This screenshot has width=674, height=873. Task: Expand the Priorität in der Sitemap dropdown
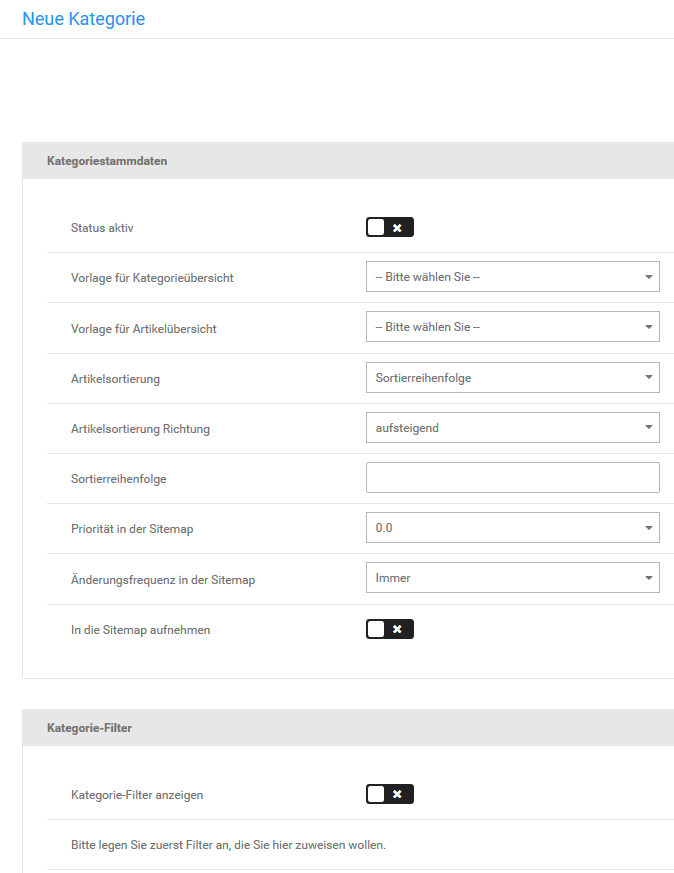[512, 528]
